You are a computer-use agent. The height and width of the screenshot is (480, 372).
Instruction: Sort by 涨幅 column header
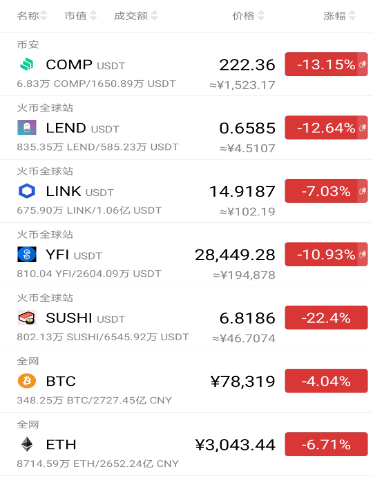340,15
